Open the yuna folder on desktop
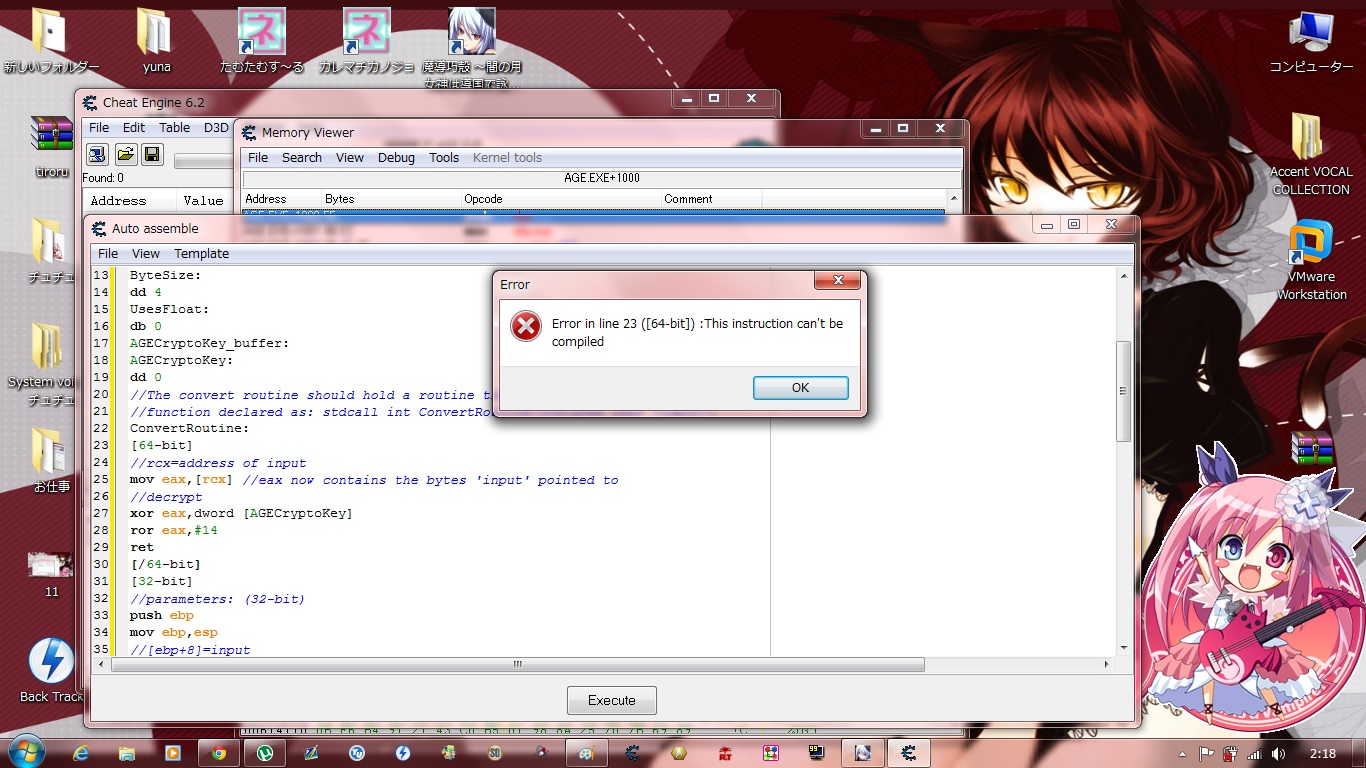 point(155,42)
